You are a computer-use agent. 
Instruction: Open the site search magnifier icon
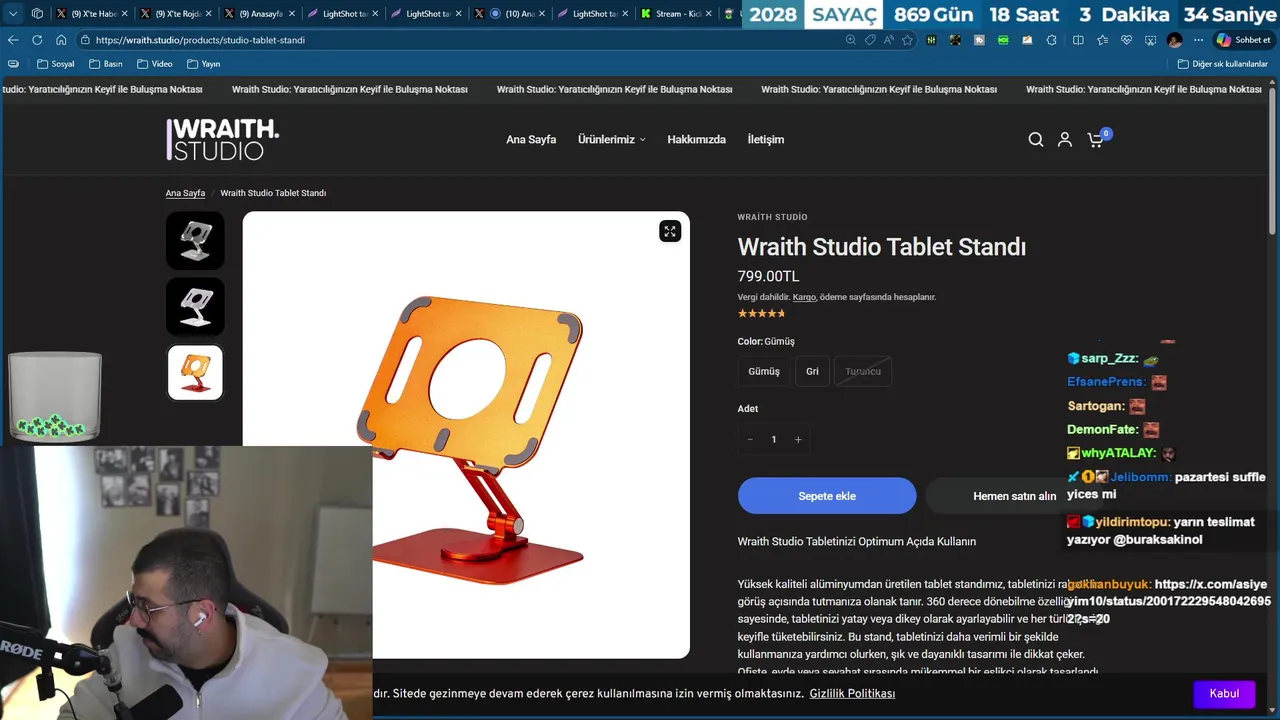[1036, 140]
